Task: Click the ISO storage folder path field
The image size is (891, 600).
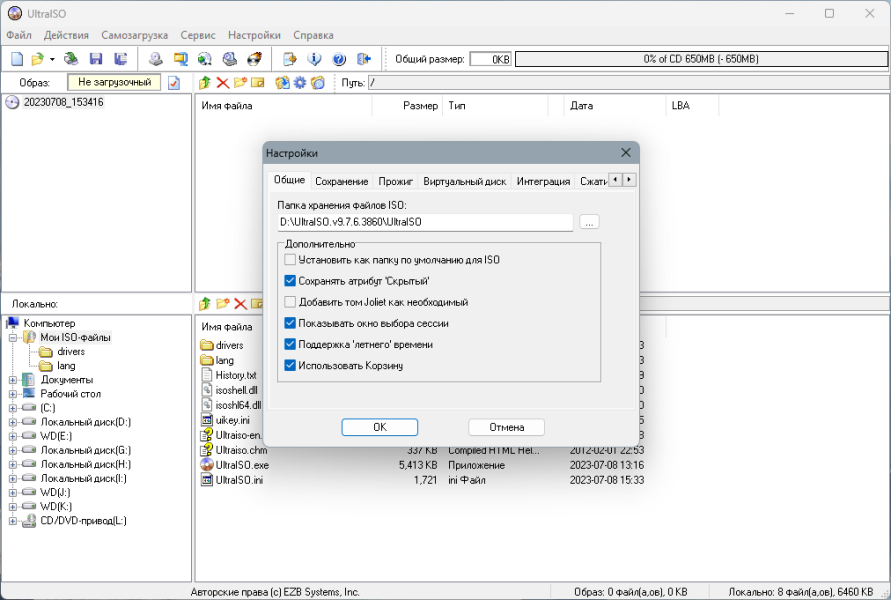Action: 425,222
